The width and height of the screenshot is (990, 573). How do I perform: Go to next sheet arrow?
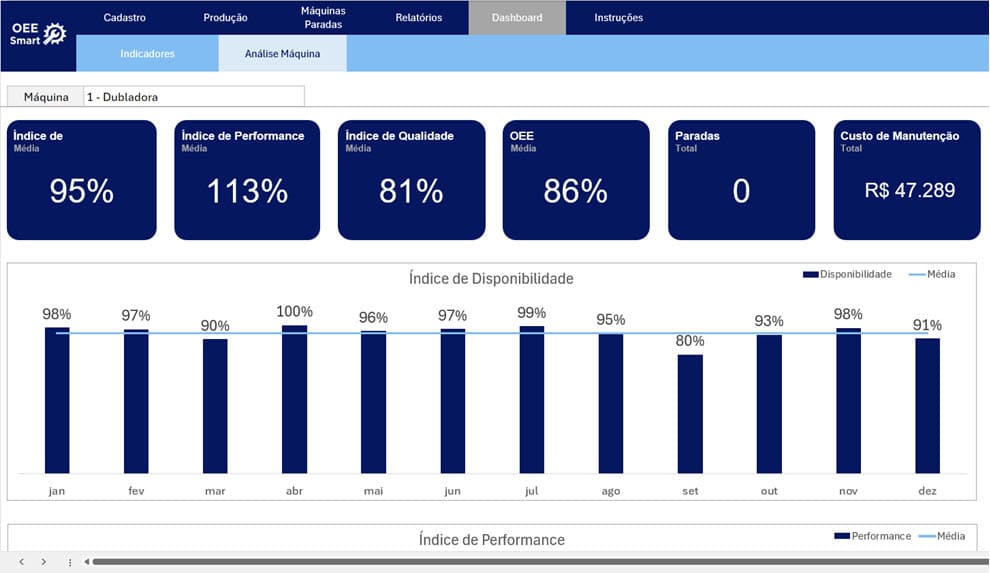44,562
